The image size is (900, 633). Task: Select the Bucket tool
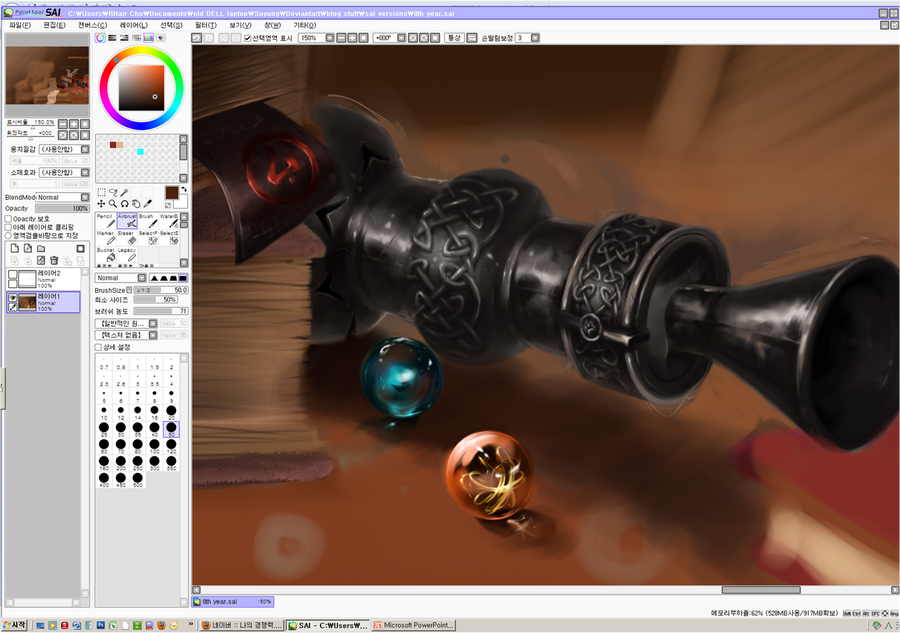106,255
